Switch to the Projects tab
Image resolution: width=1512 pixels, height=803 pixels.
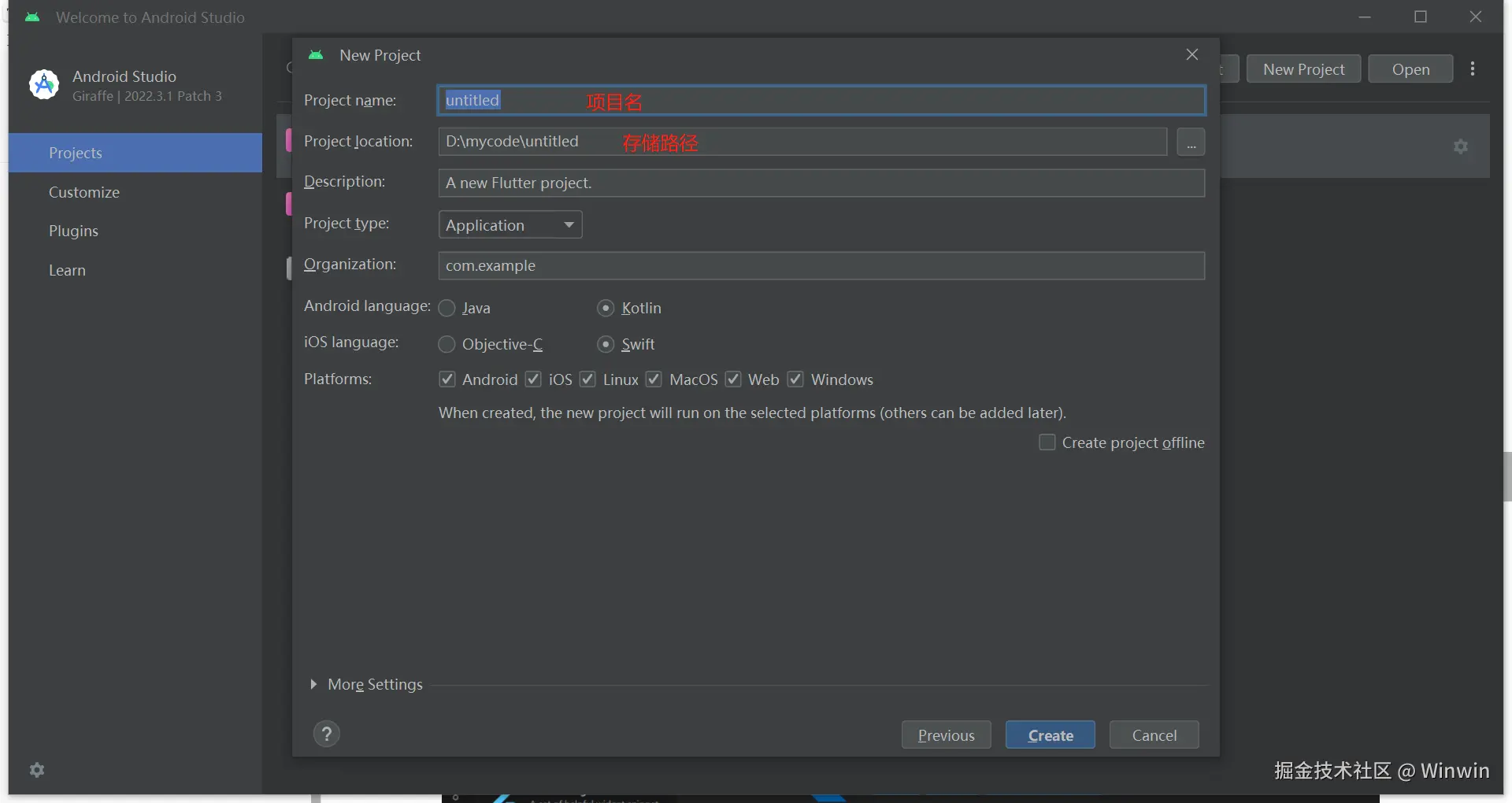(135, 153)
